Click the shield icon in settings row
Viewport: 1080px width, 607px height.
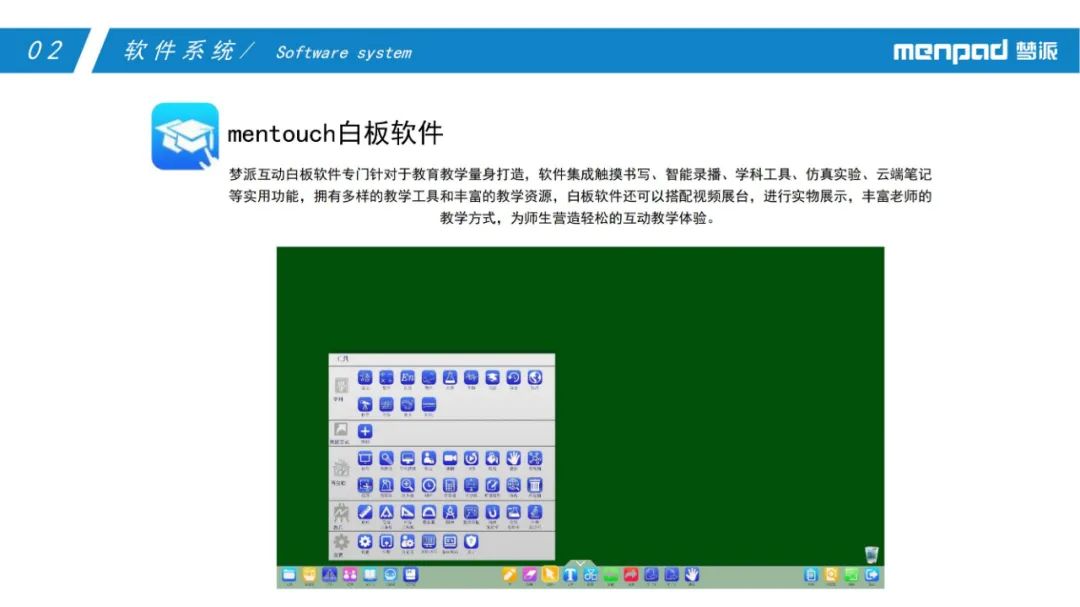tap(471, 542)
